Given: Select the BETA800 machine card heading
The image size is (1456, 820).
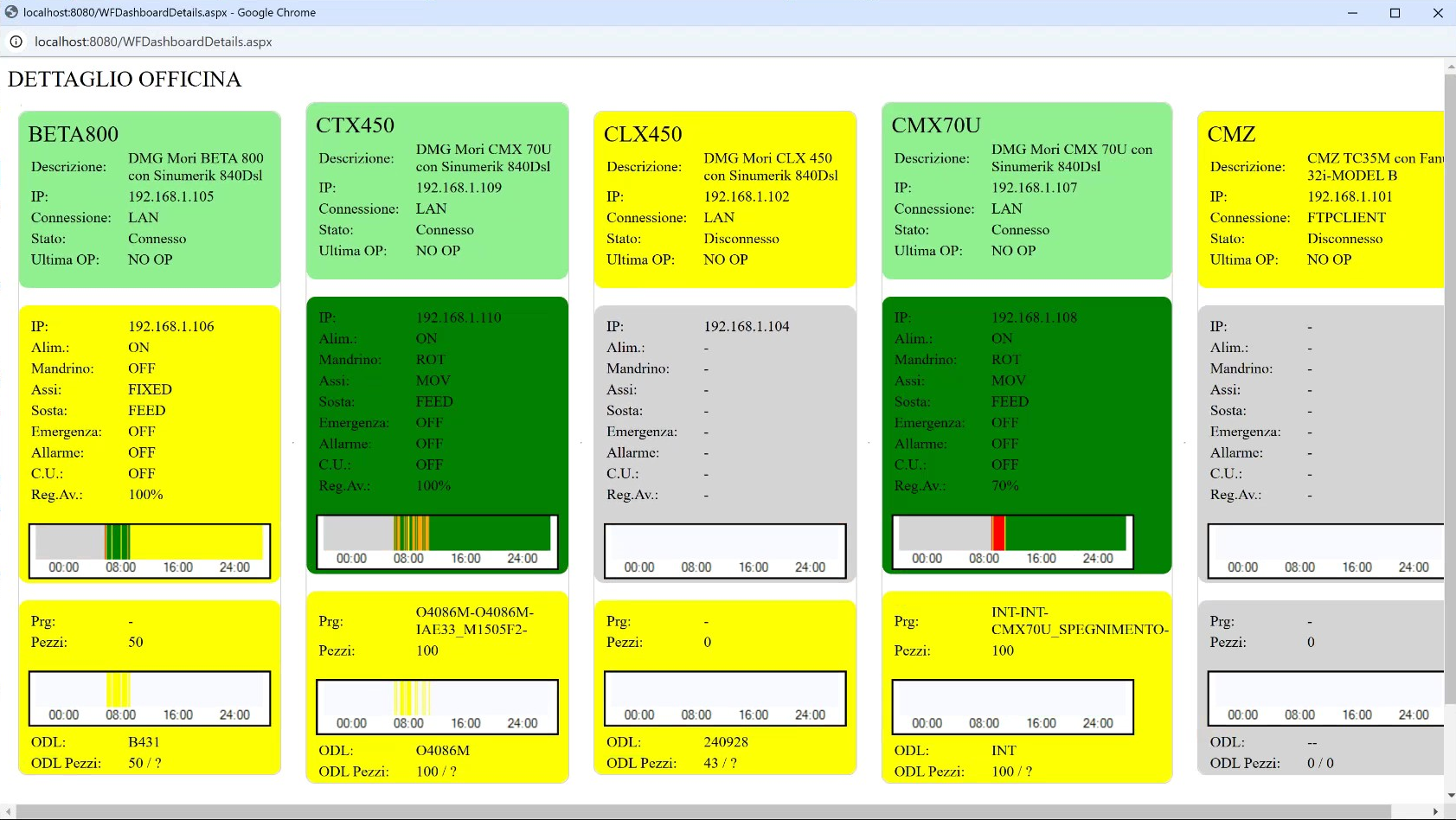Looking at the screenshot, I should point(74,134).
